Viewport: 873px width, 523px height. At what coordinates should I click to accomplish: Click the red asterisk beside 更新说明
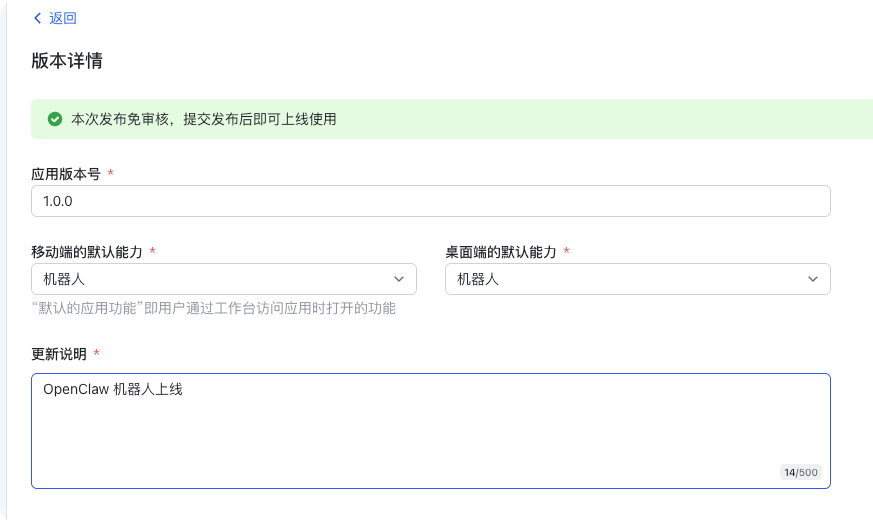click(97, 354)
